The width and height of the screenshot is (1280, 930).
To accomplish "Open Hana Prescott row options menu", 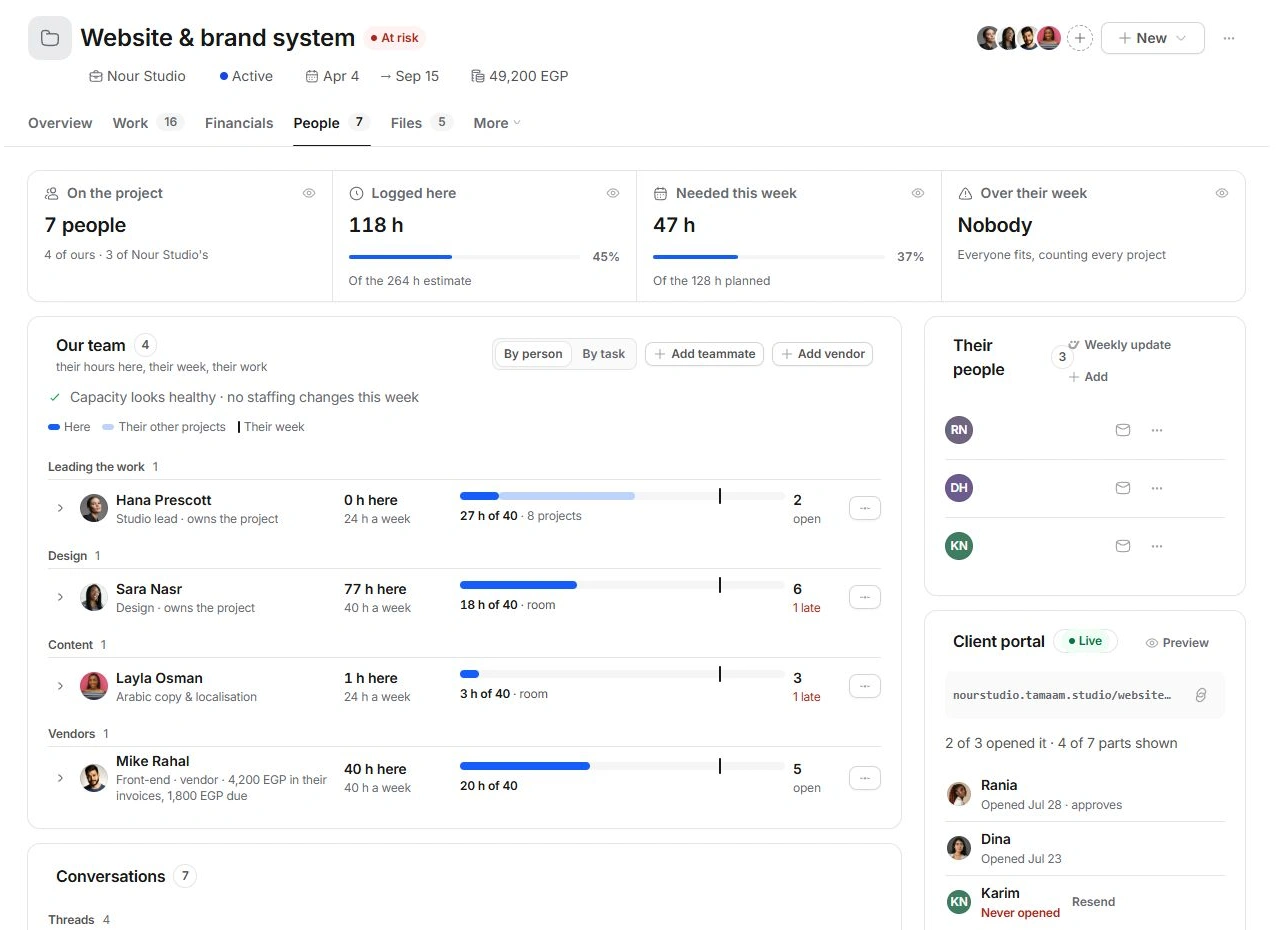I will pos(865,508).
